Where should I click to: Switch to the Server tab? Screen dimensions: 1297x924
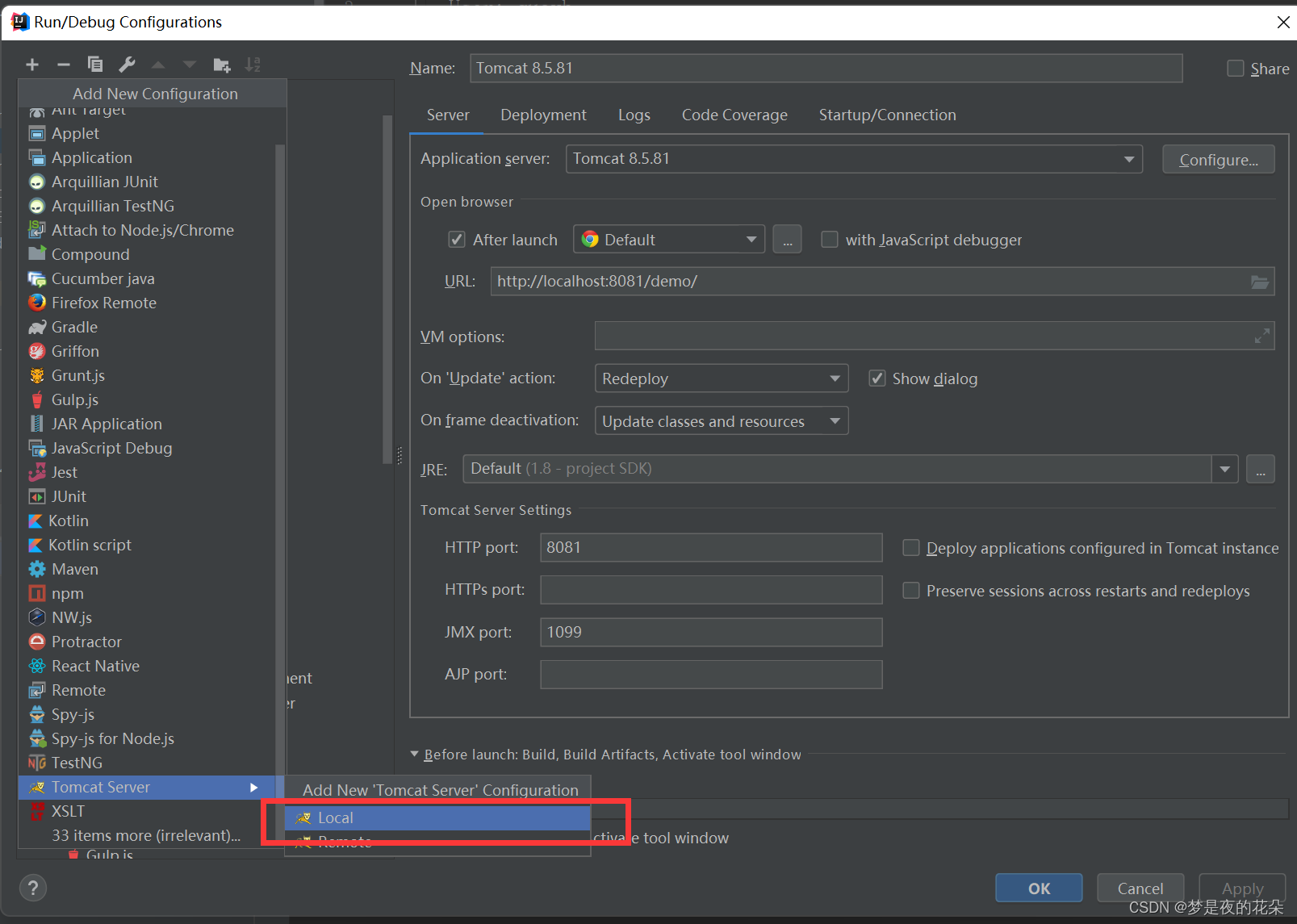pyautogui.click(x=448, y=115)
